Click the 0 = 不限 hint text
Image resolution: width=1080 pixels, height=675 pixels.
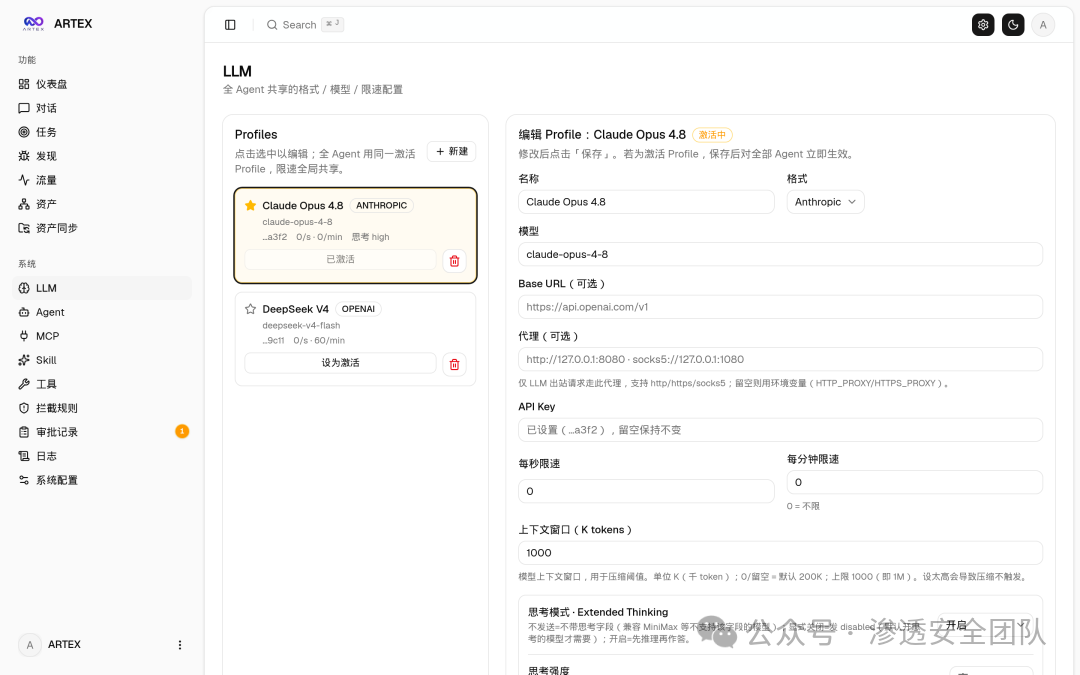[803, 506]
